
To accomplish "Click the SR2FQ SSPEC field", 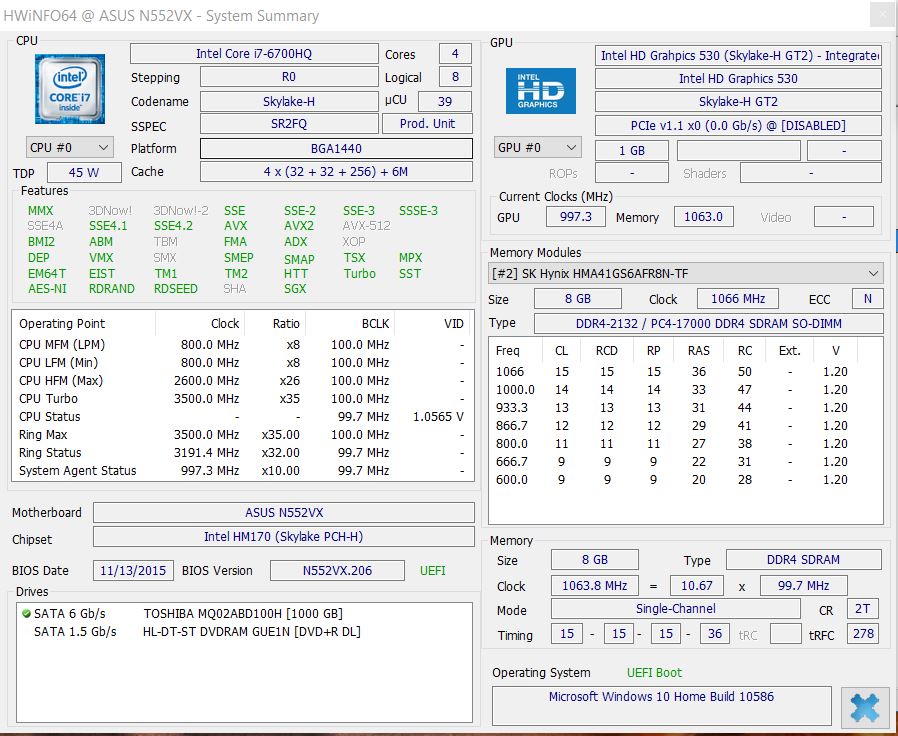I will tap(289, 124).
